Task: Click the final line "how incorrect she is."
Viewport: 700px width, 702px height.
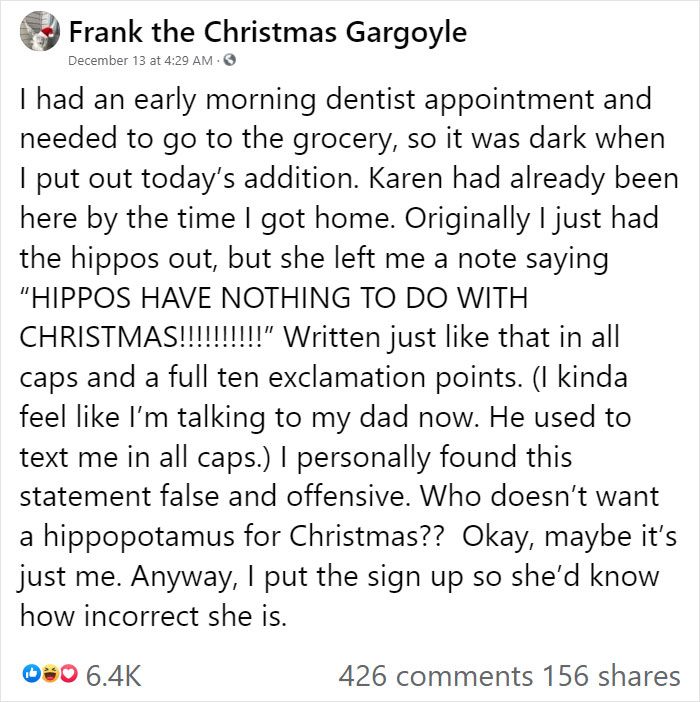Action: 153,617
